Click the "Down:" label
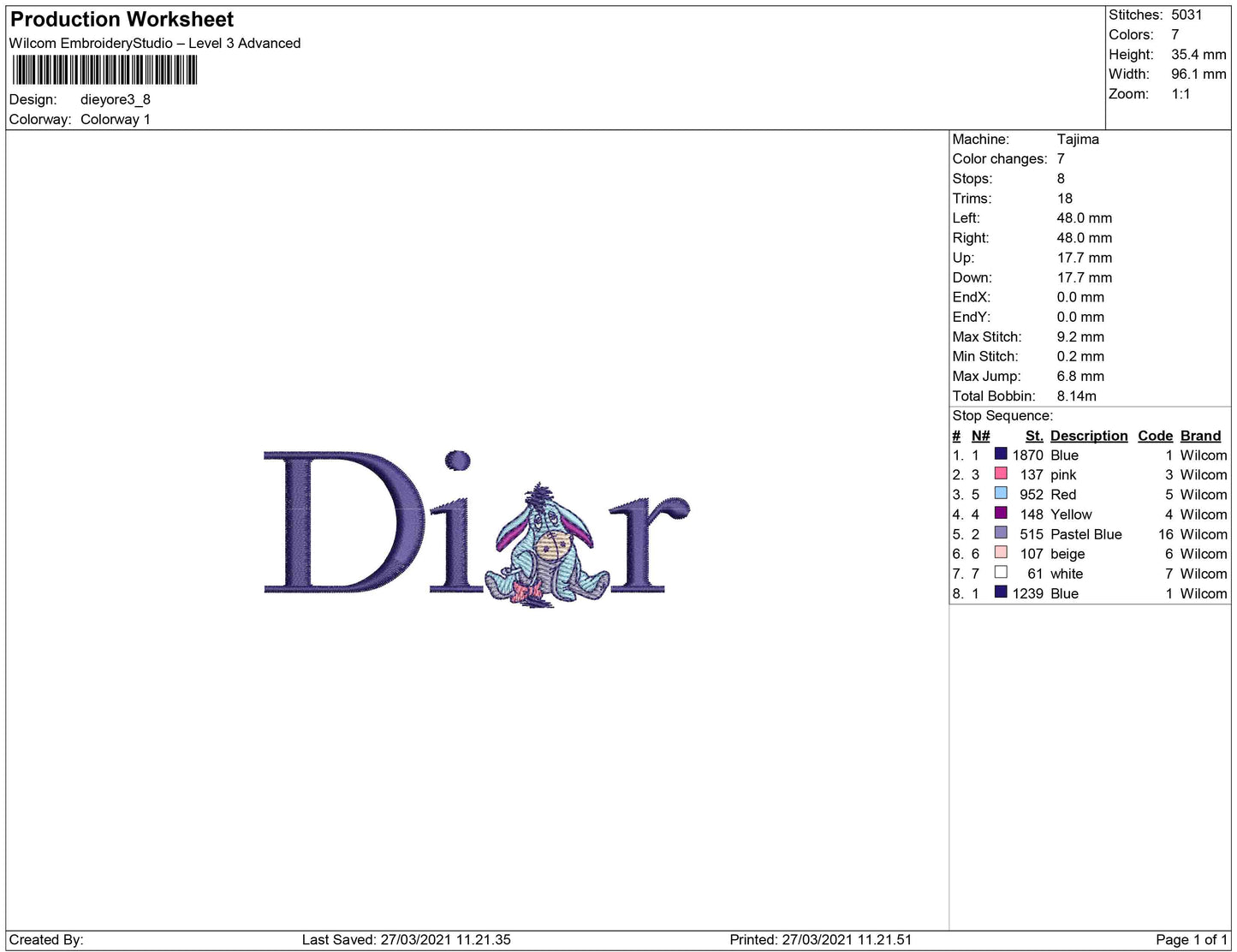Viewport: 1237px width, 952px height. click(972, 278)
